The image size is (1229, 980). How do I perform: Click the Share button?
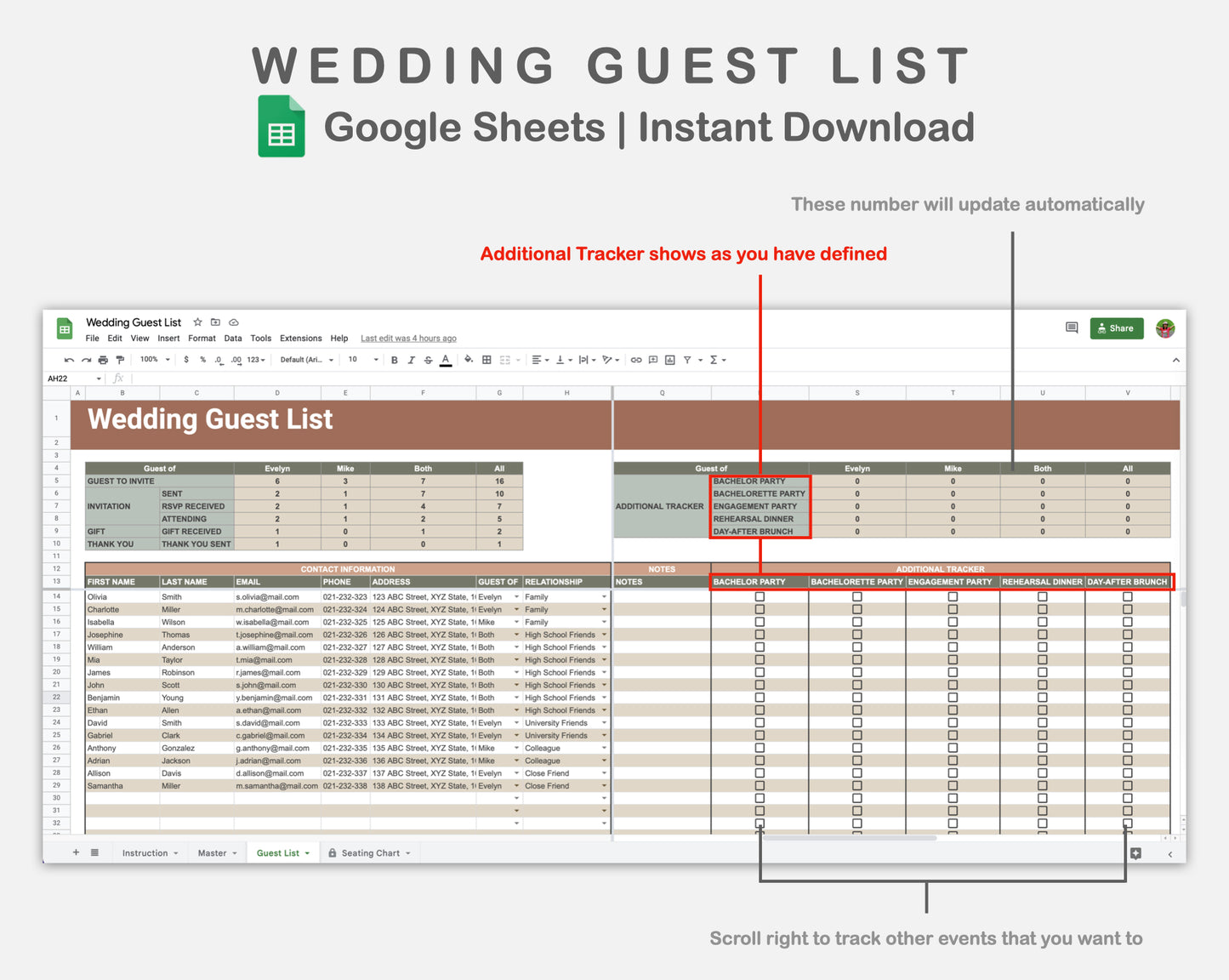pyautogui.click(x=1116, y=328)
